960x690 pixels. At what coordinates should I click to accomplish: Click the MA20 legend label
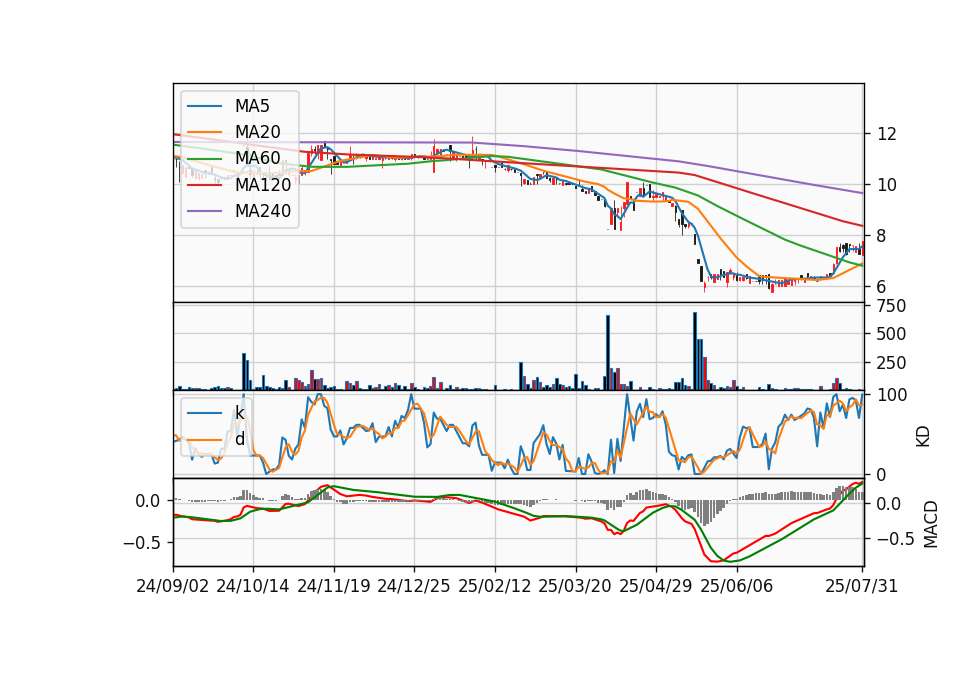(257, 132)
